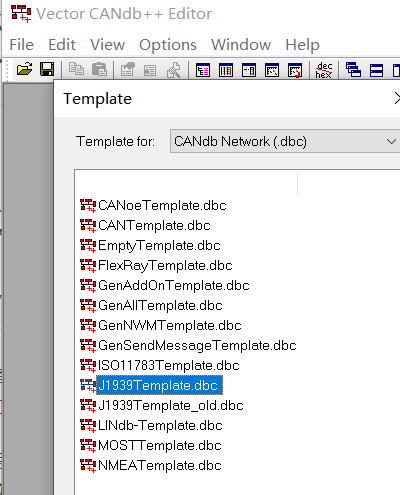Open a database with the folder icon

click(25, 70)
